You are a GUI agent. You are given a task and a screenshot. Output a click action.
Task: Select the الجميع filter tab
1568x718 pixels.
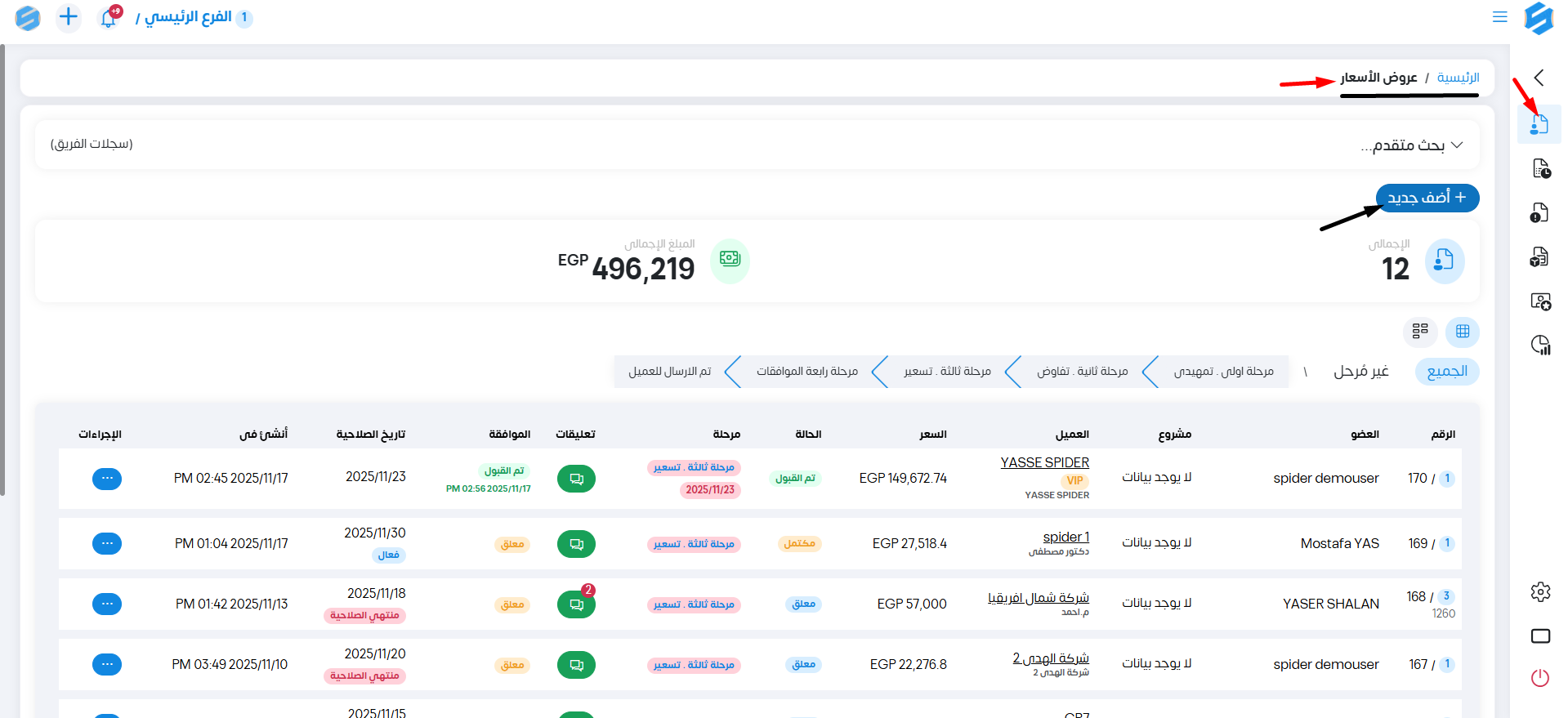[1446, 372]
